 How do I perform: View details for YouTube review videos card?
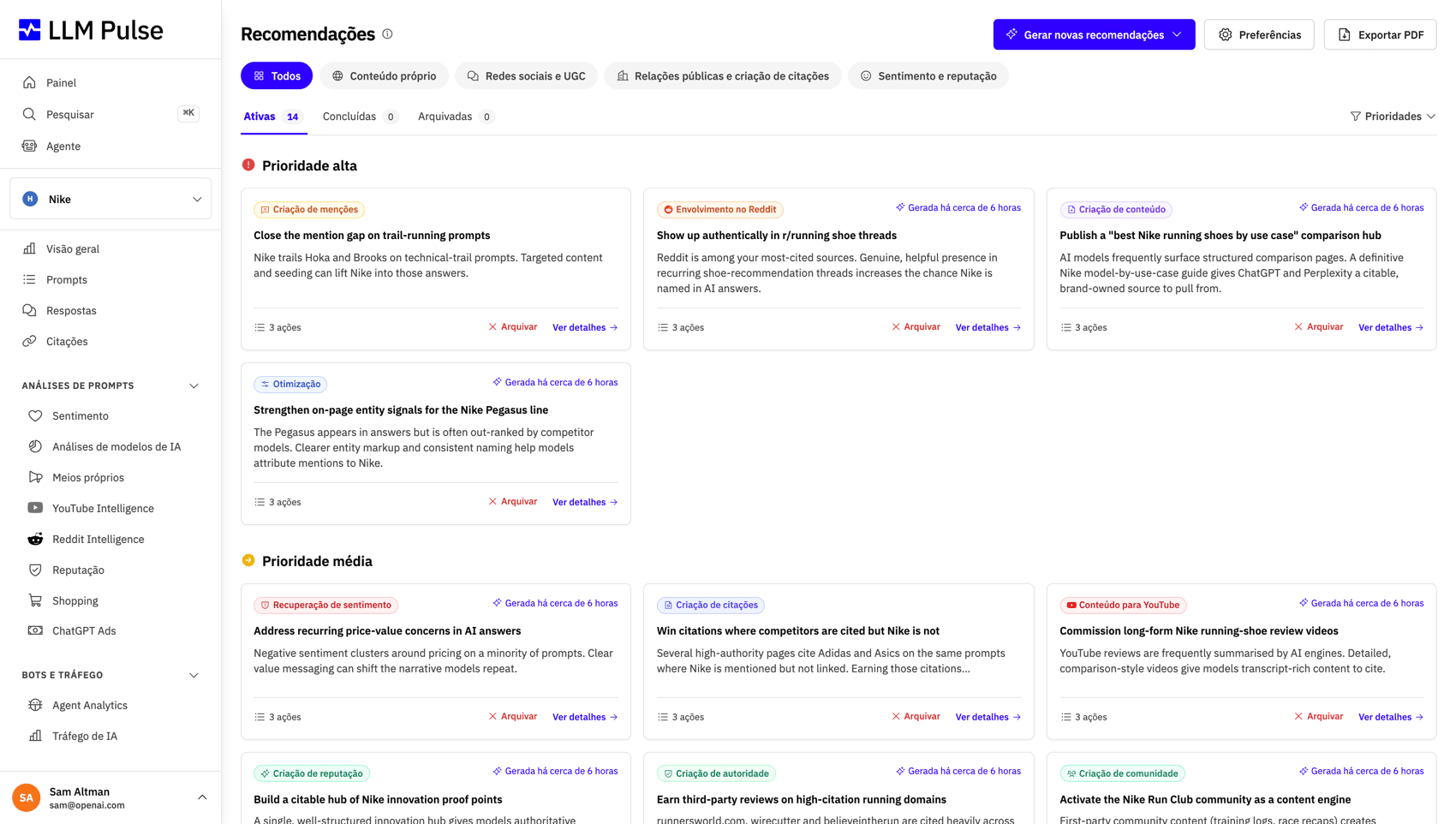pyautogui.click(x=1391, y=718)
